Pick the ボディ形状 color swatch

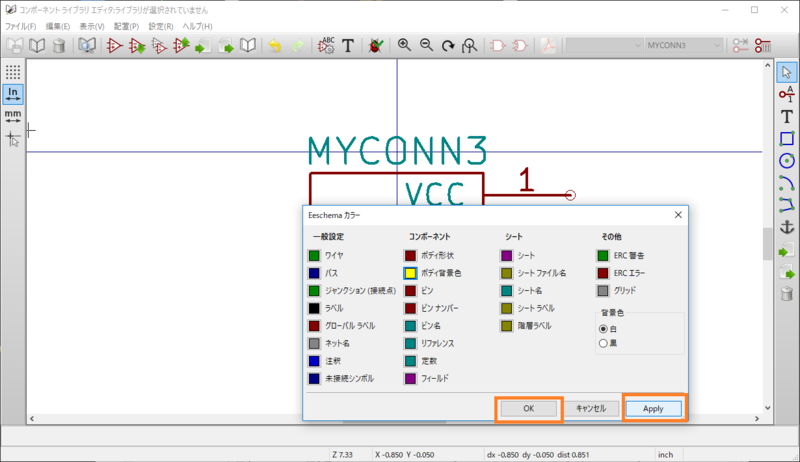click(410, 255)
